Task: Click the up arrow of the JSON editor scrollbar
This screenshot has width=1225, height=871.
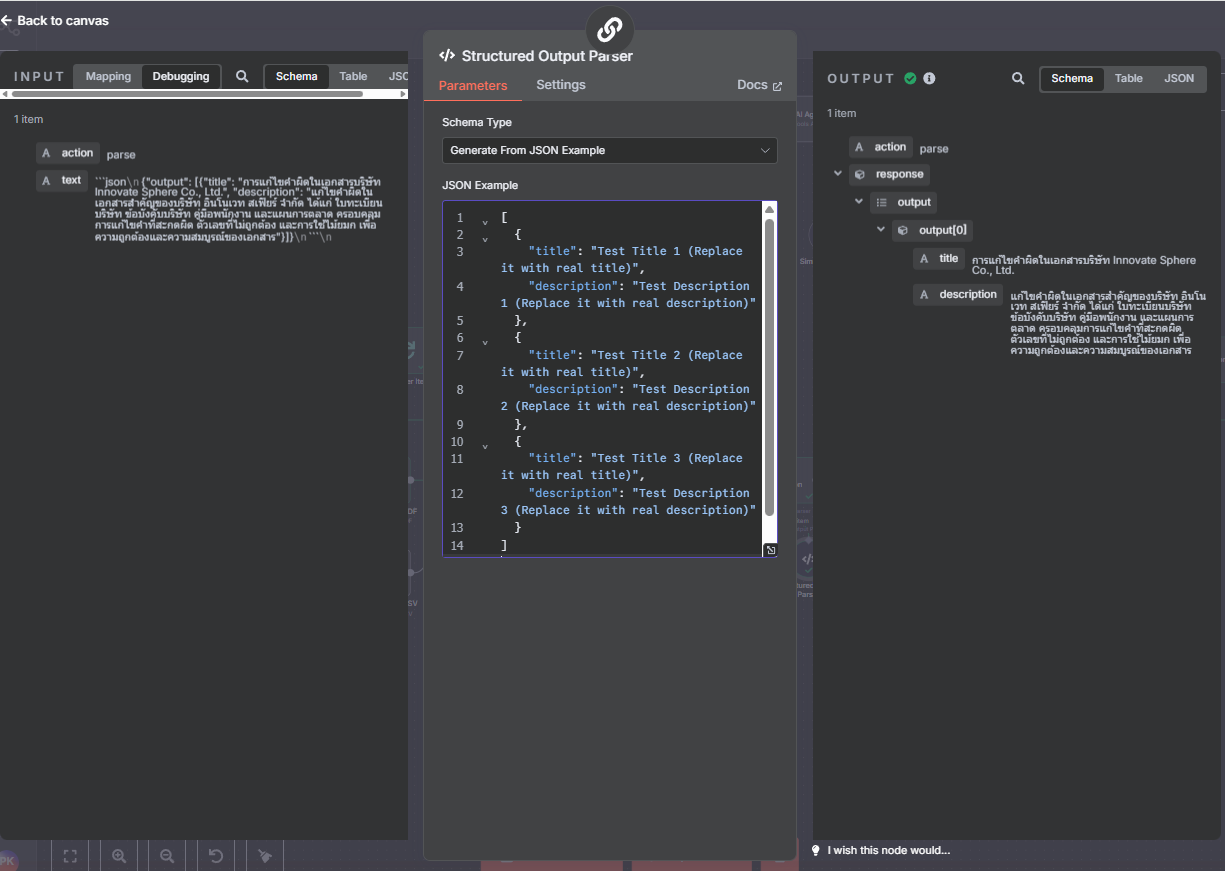Action: tap(770, 209)
